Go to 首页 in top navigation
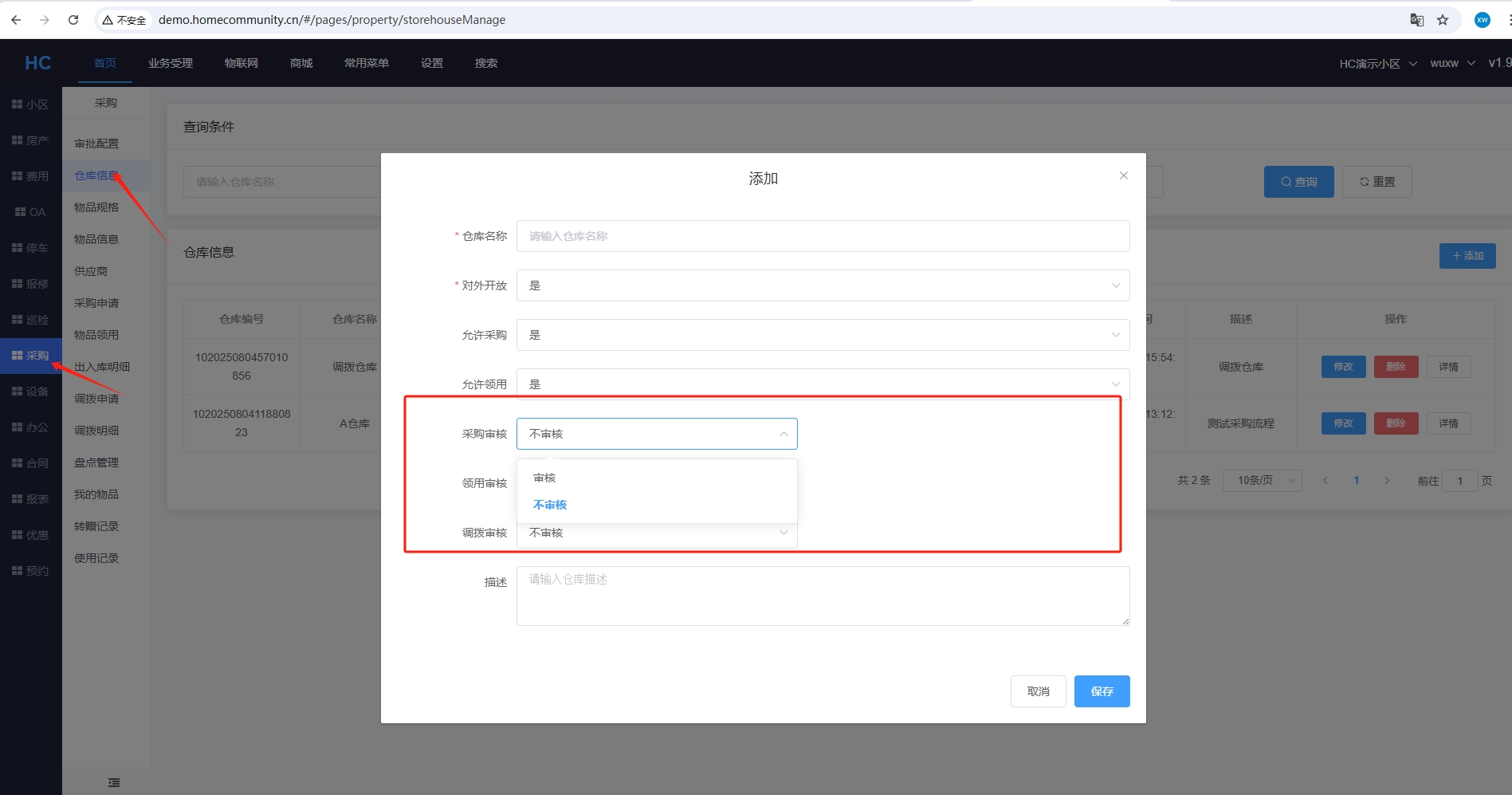Viewport: 1512px width, 795px height. pos(105,63)
